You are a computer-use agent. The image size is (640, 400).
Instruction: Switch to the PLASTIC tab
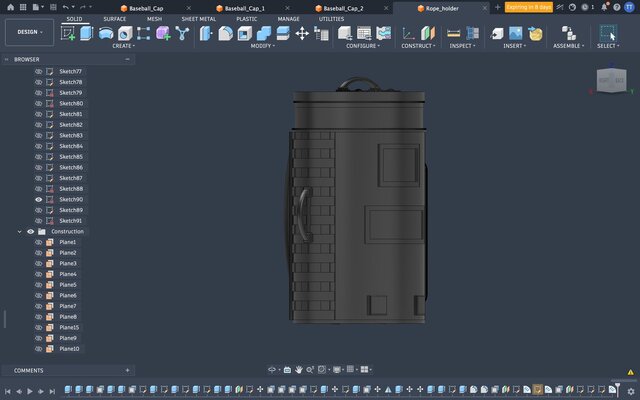click(247, 19)
